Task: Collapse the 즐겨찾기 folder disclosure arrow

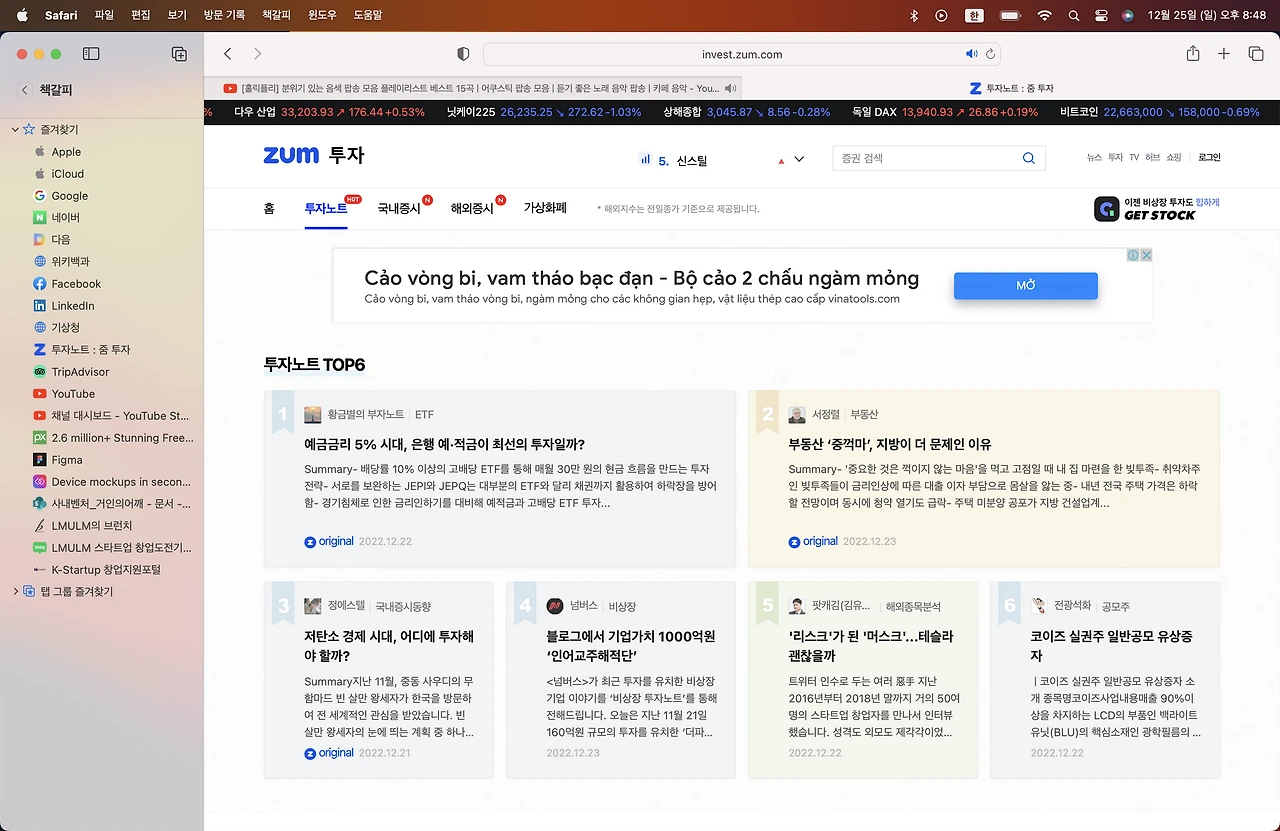Action: [15, 130]
